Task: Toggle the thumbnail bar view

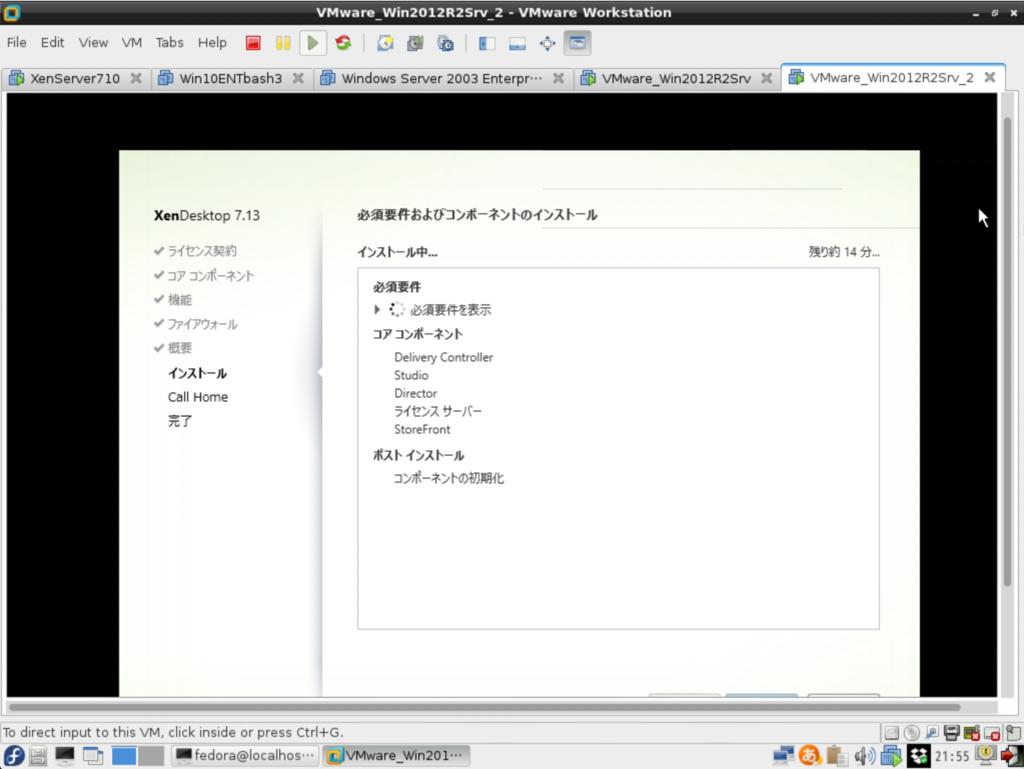Action: [517, 43]
